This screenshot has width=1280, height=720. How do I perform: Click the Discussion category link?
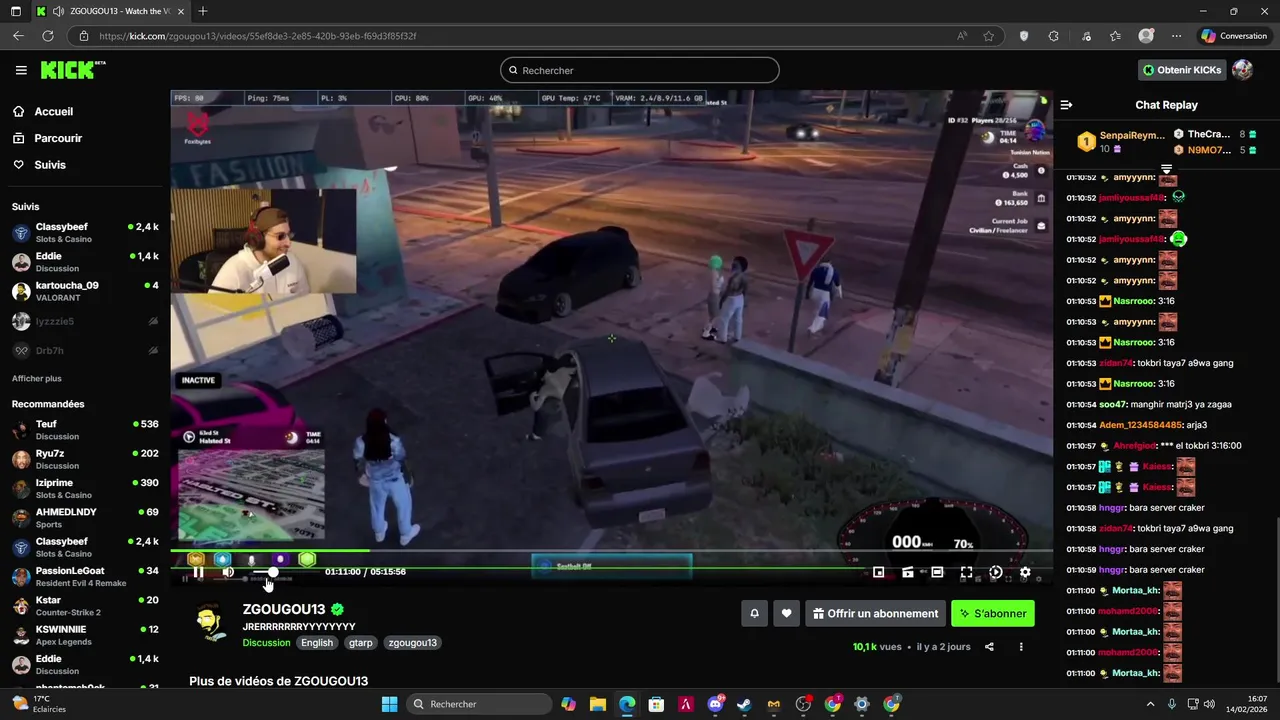click(266, 643)
